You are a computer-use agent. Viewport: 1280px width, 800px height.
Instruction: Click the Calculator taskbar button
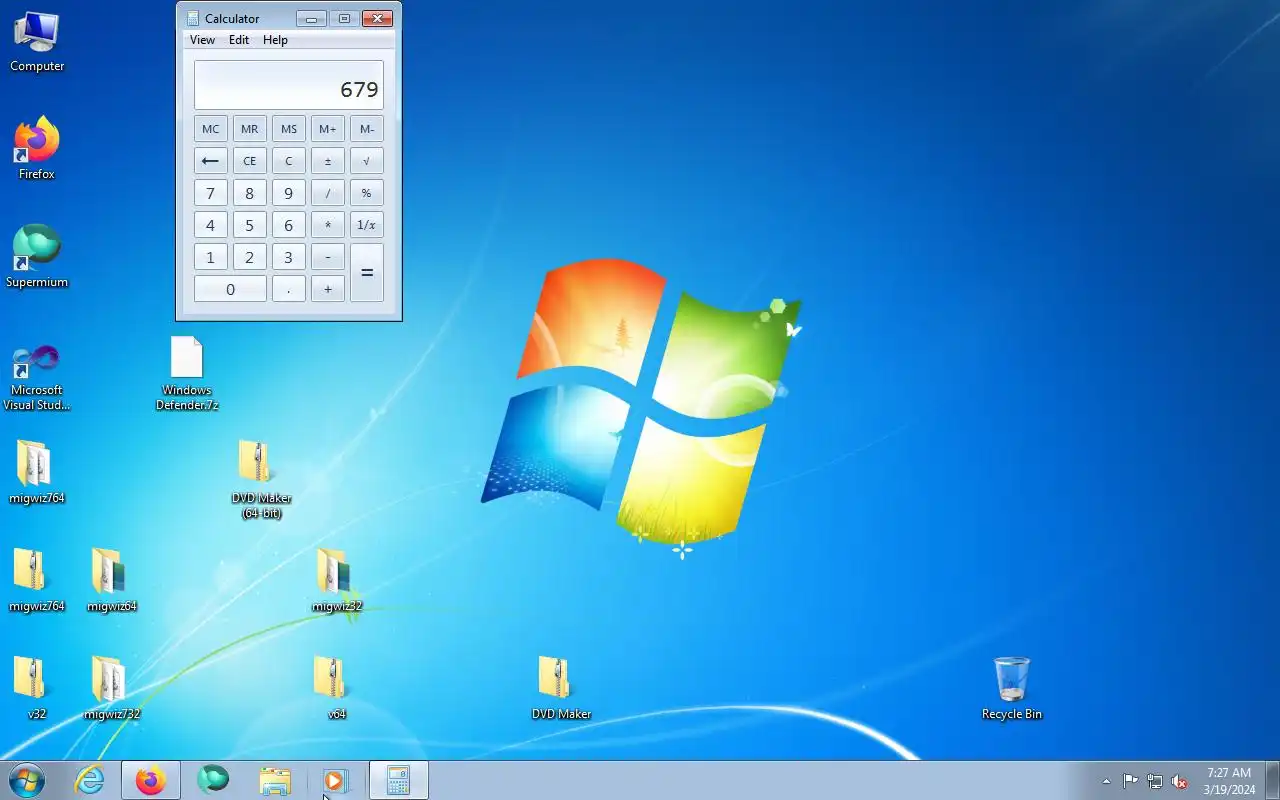(x=399, y=780)
